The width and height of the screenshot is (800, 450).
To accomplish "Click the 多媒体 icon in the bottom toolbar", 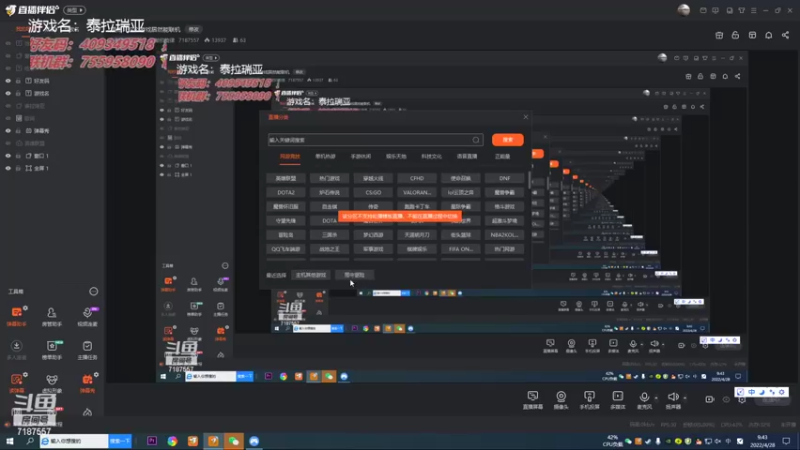I will click(617, 399).
